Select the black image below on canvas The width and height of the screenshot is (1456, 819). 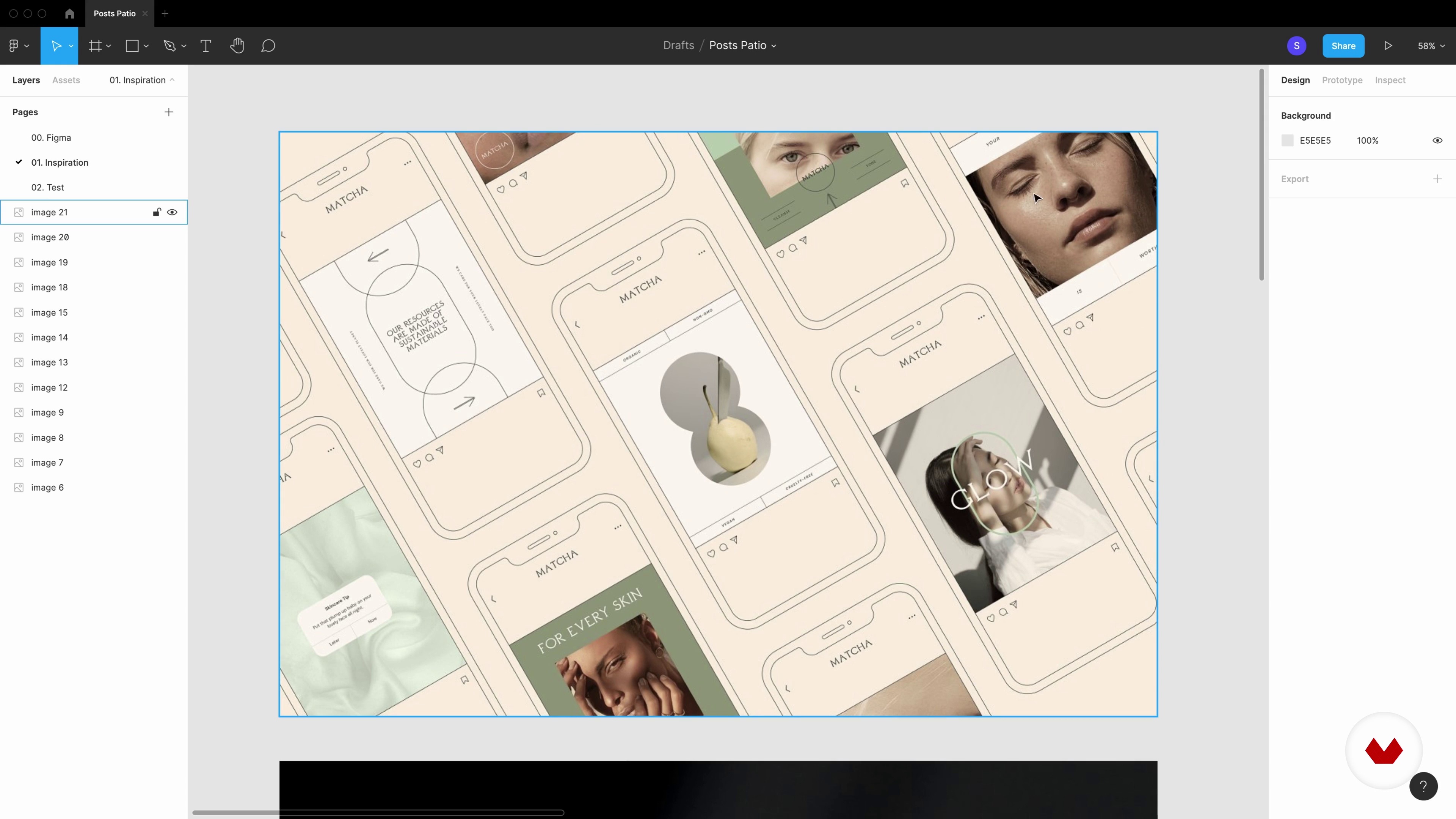pos(718,789)
